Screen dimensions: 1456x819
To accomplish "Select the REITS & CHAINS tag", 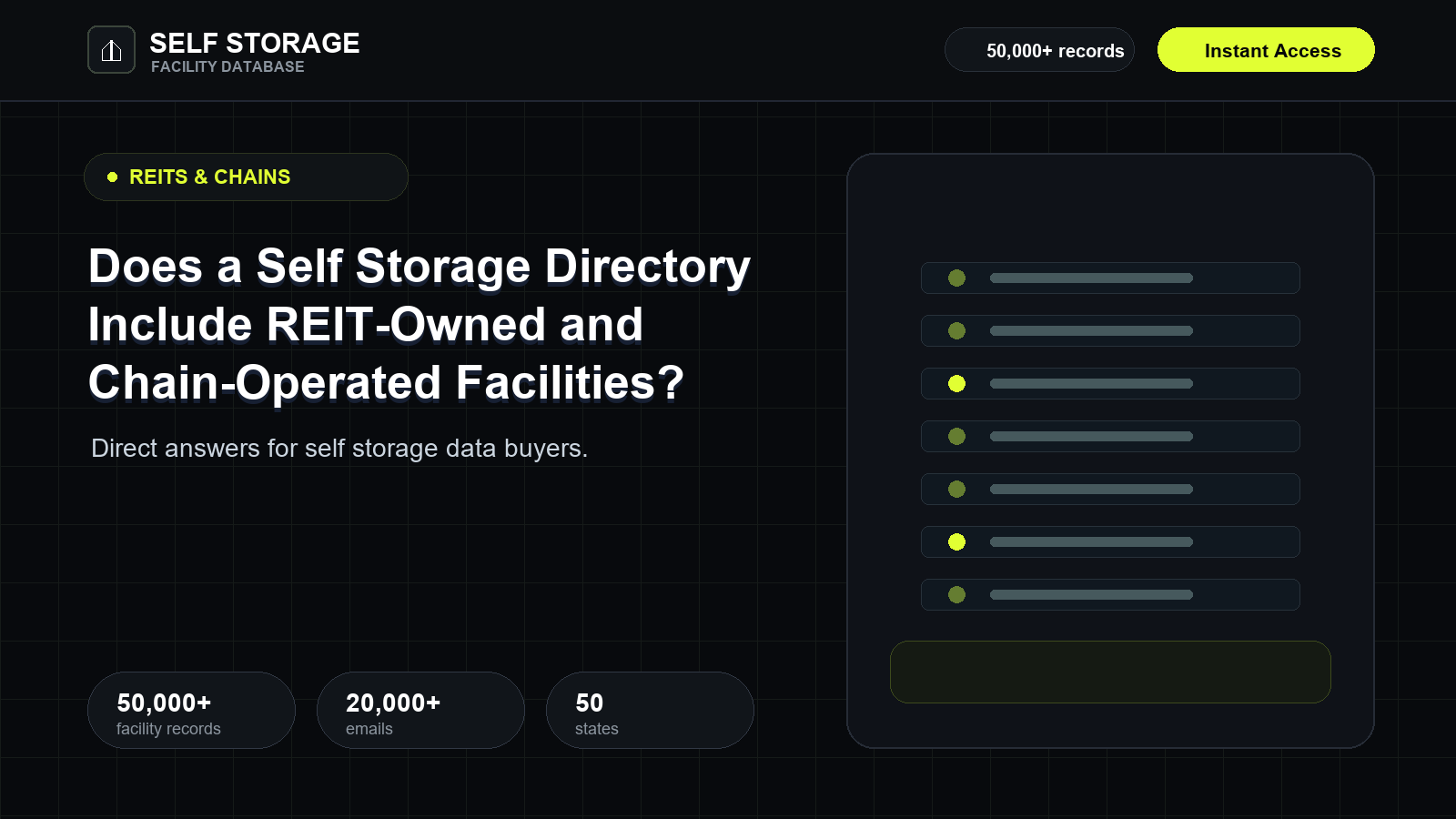I will (x=246, y=177).
